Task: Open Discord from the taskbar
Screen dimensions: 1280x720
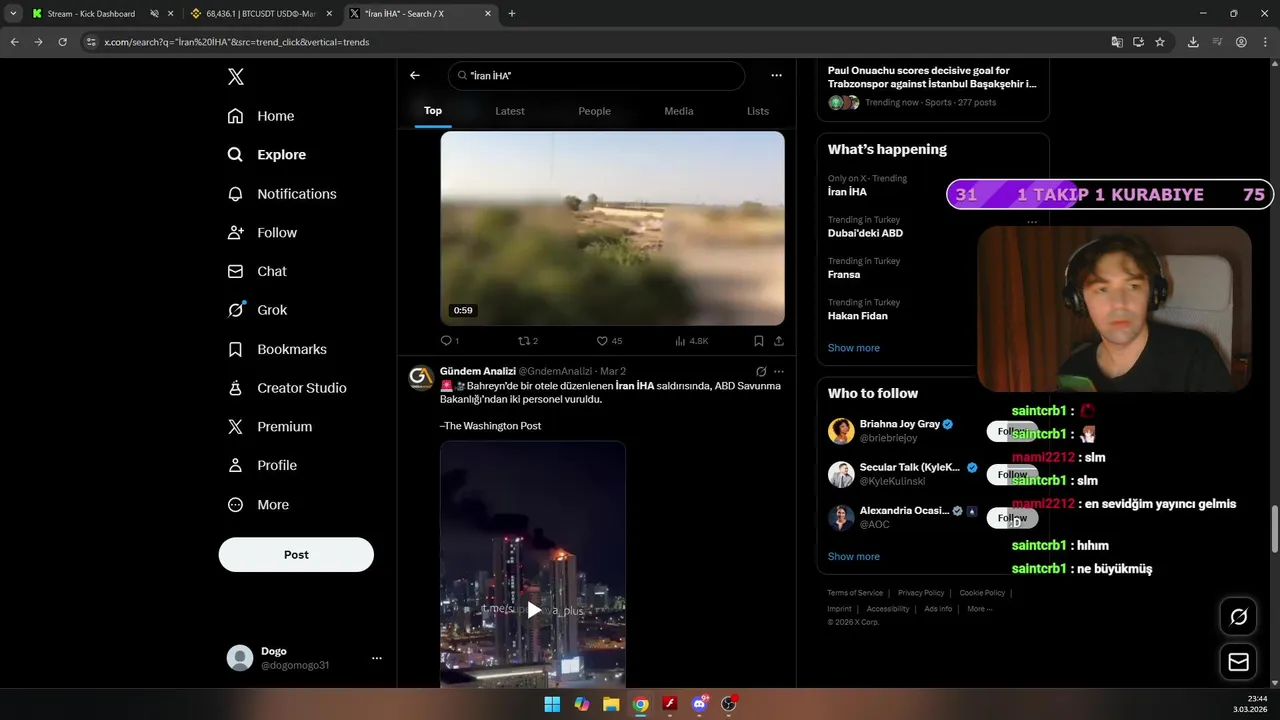Action: (x=700, y=704)
